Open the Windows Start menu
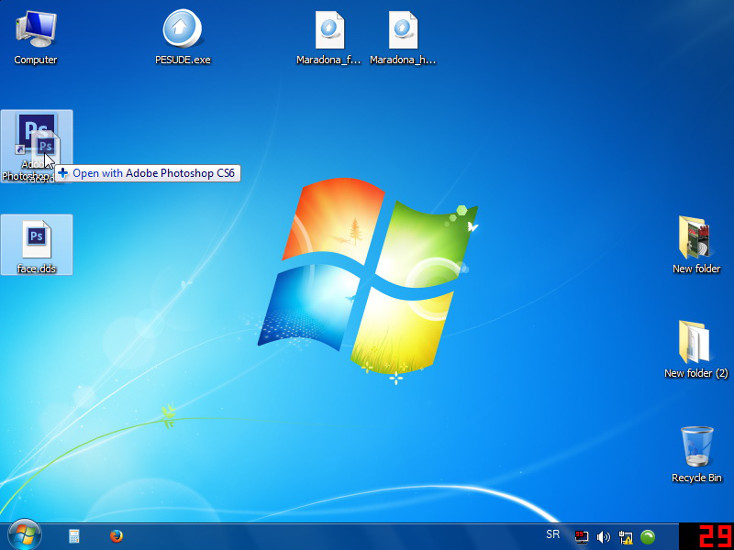This screenshot has width=734, height=550. (x=24, y=535)
